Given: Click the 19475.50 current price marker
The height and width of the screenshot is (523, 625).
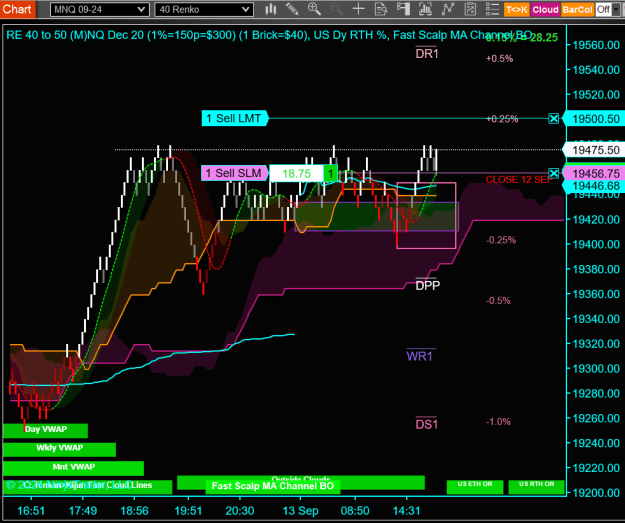Looking at the screenshot, I should click(594, 150).
